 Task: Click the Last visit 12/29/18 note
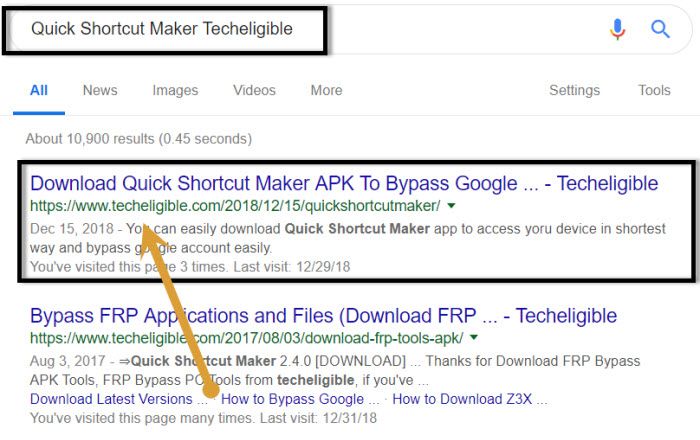pyautogui.click(x=292, y=267)
